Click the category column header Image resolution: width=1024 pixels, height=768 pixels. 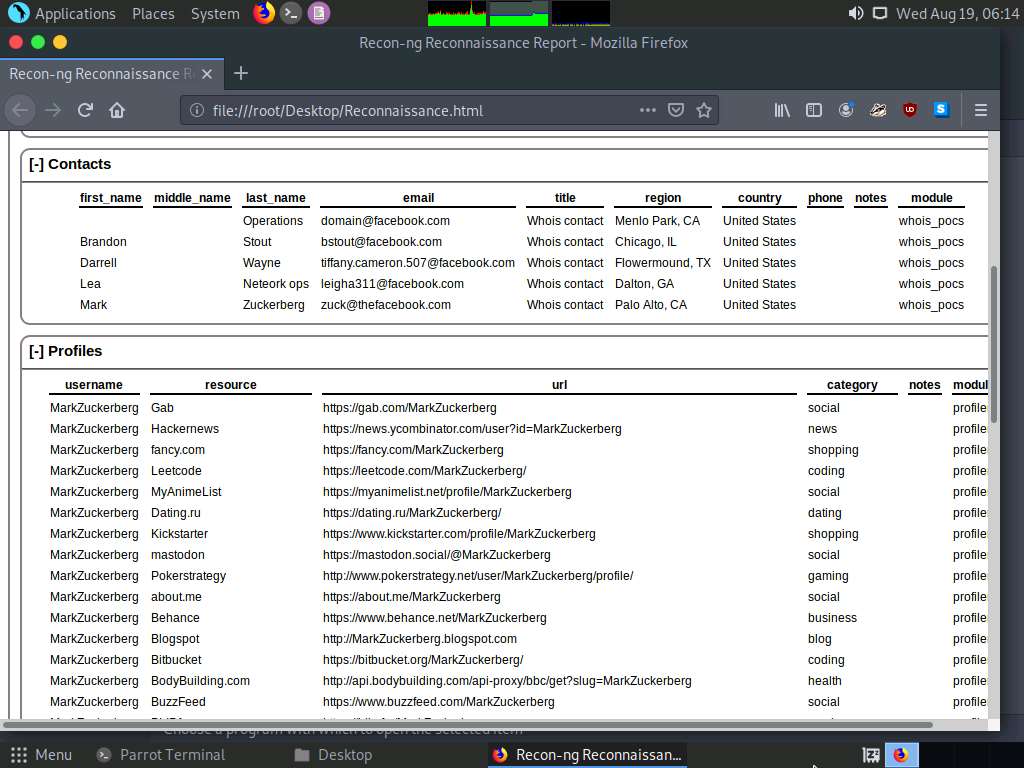pyautogui.click(x=852, y=385)
